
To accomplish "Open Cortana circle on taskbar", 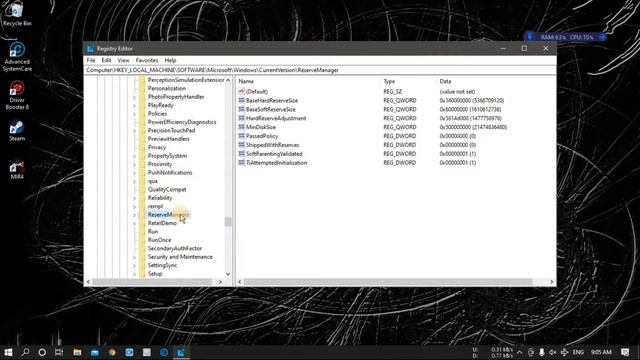I will click(42, 352).
